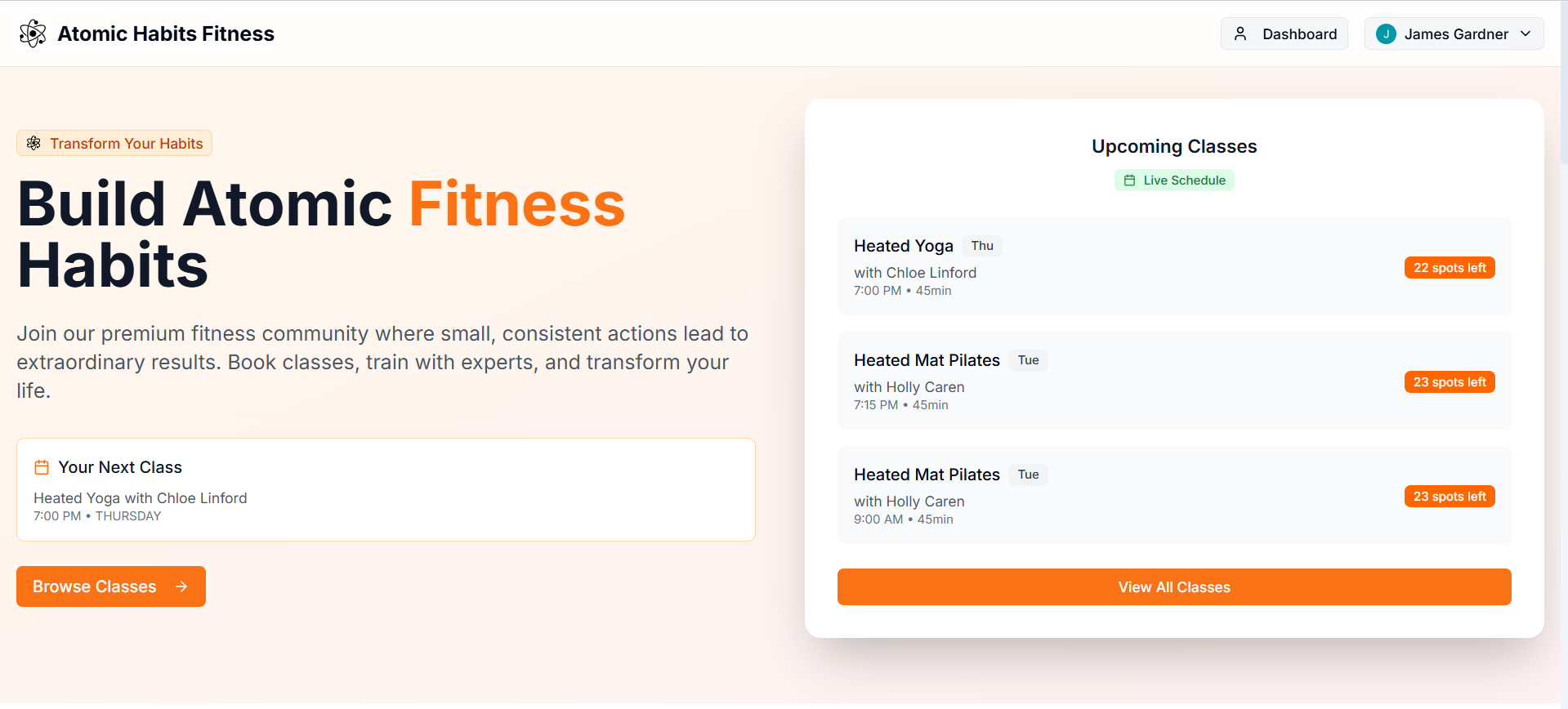
Task: Click the calendar icon beside Your Next Class
Action: pyautogui.click(x=41, y=466)
